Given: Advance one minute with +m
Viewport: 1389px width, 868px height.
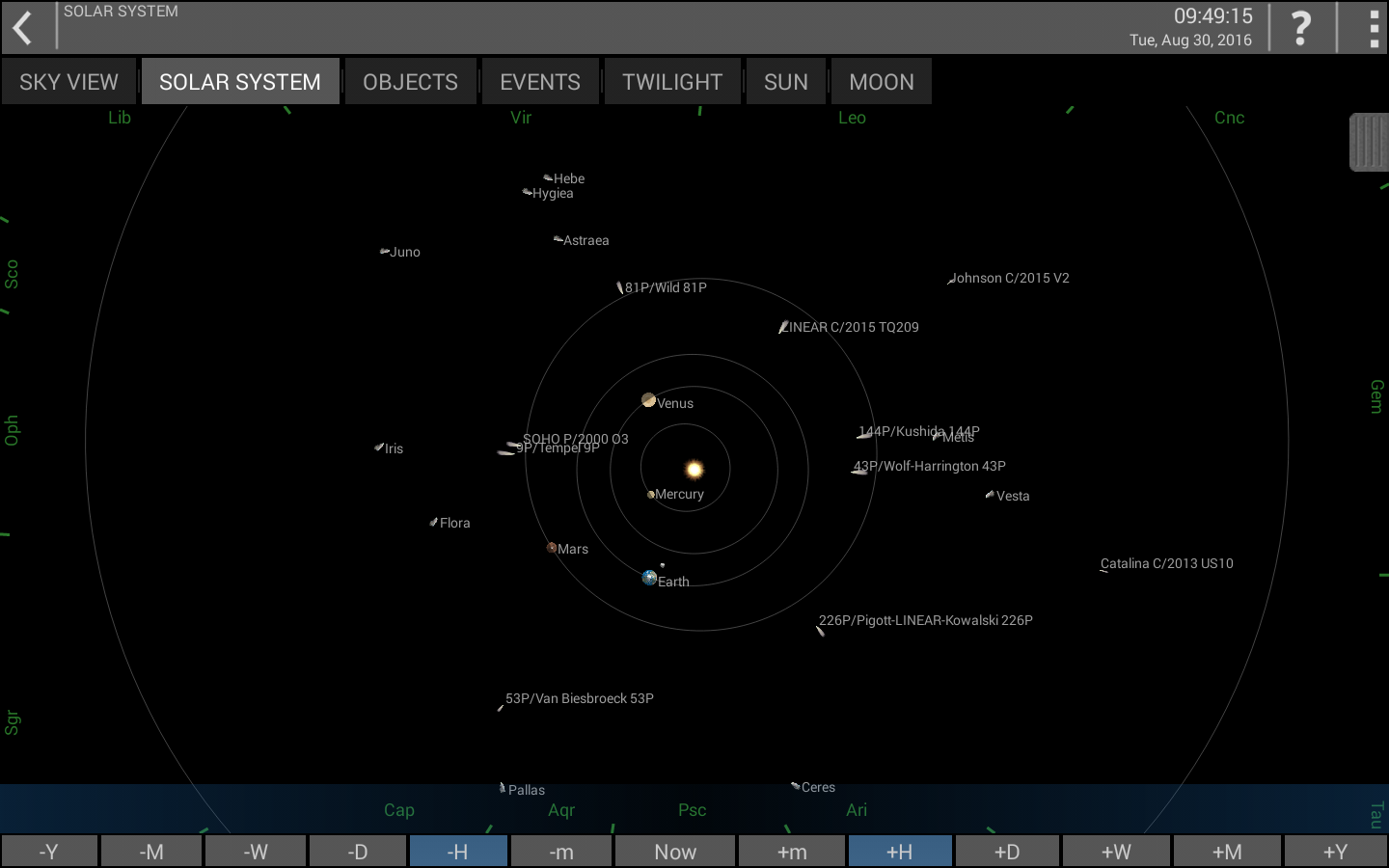Looking at the screenshot, I should pos(792,852).
